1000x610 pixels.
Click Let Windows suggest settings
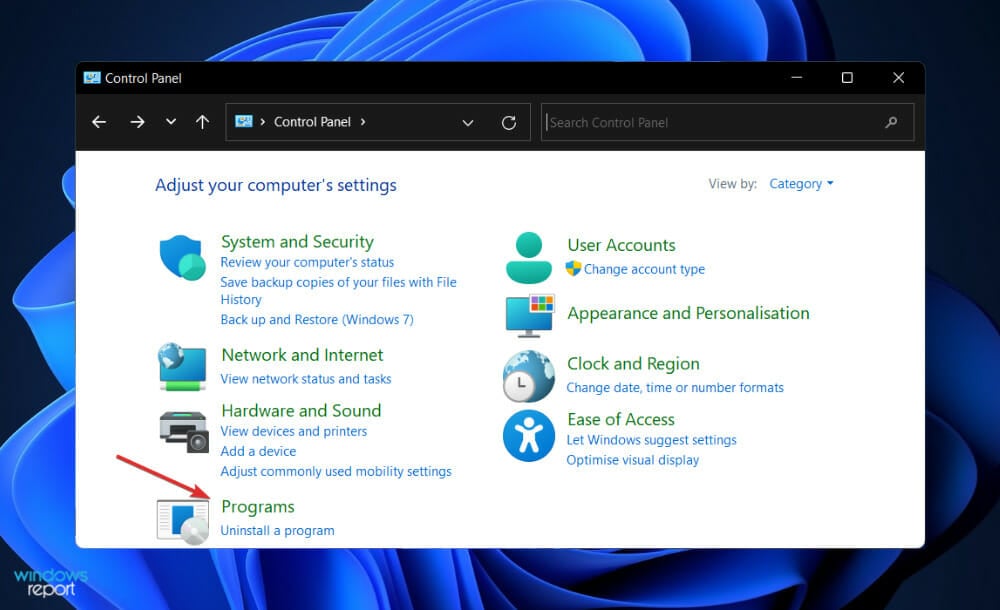[x=651, y=440]
